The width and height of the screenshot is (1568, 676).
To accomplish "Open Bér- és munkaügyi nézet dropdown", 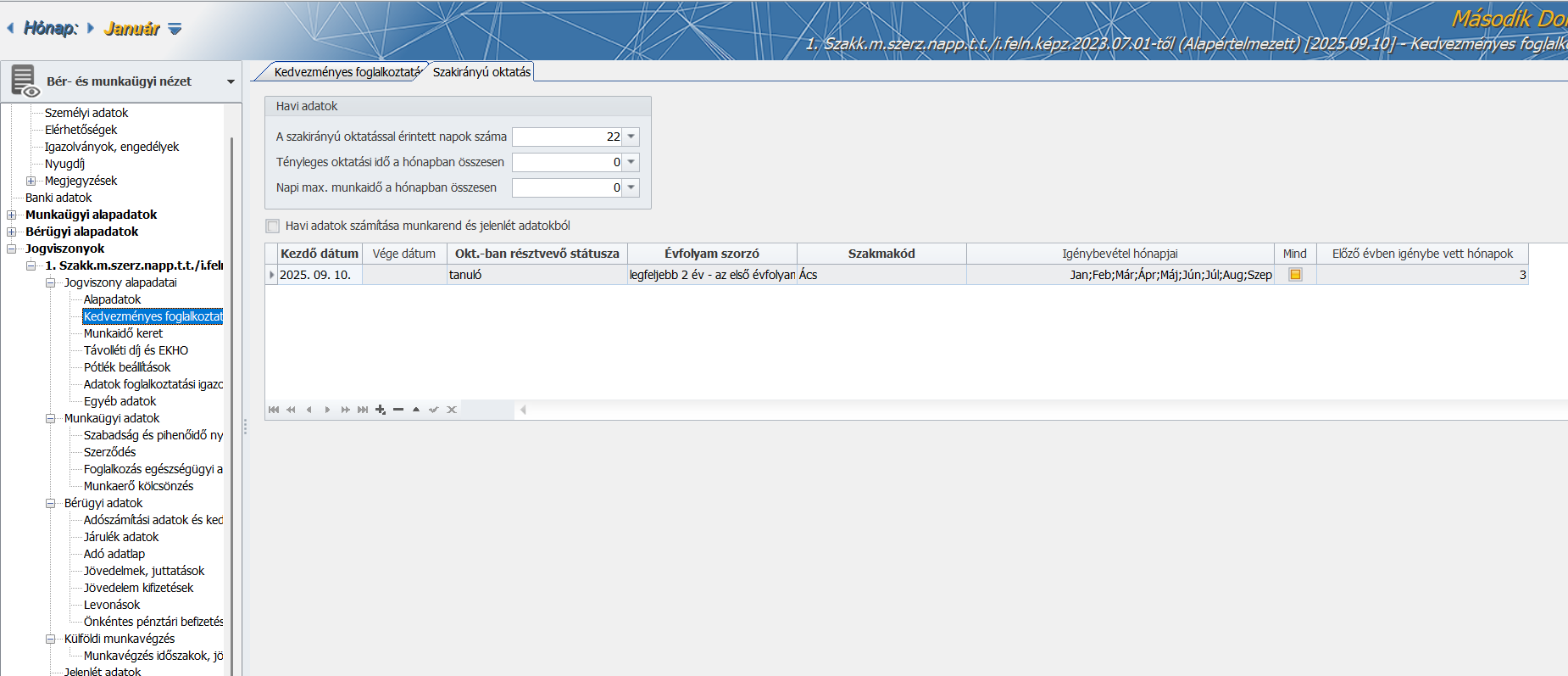I will (231, 82).
